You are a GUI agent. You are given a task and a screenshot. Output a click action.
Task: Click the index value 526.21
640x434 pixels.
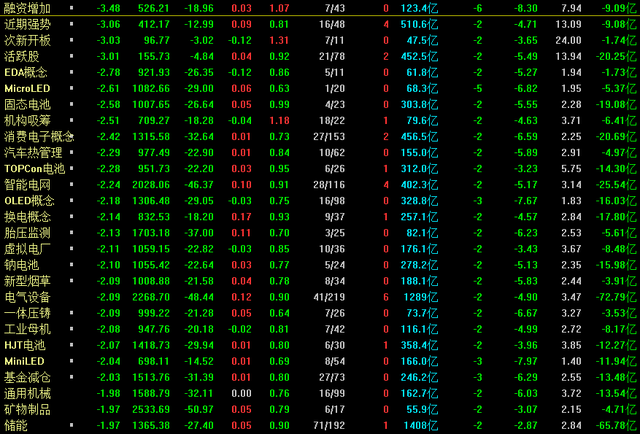(154, 8)
